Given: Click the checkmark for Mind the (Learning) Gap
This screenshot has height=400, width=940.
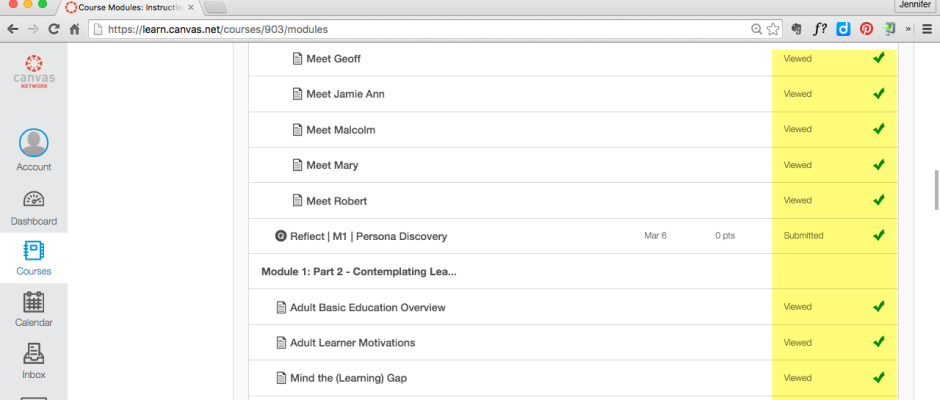Looking at the screenshot, I should pyautogui.click(x=879, y=378).
